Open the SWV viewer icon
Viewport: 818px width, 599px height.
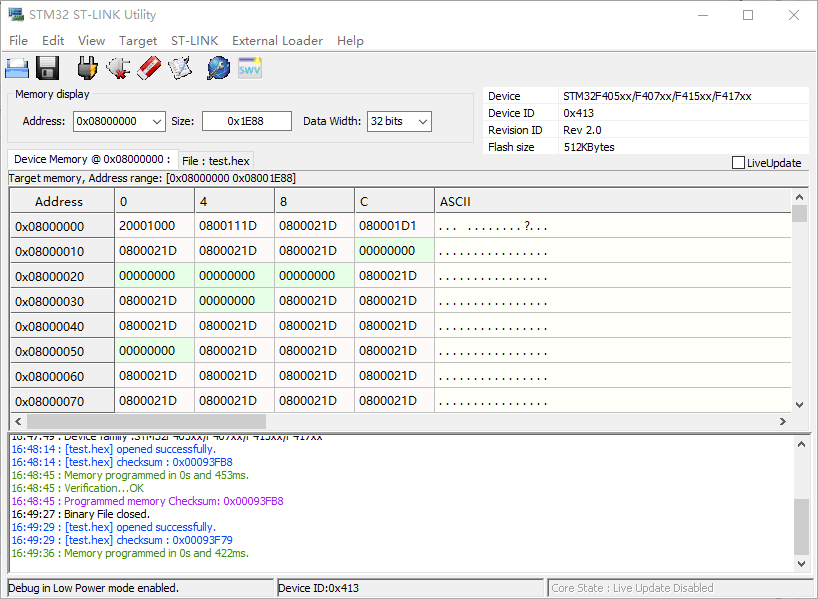point(250,68)
